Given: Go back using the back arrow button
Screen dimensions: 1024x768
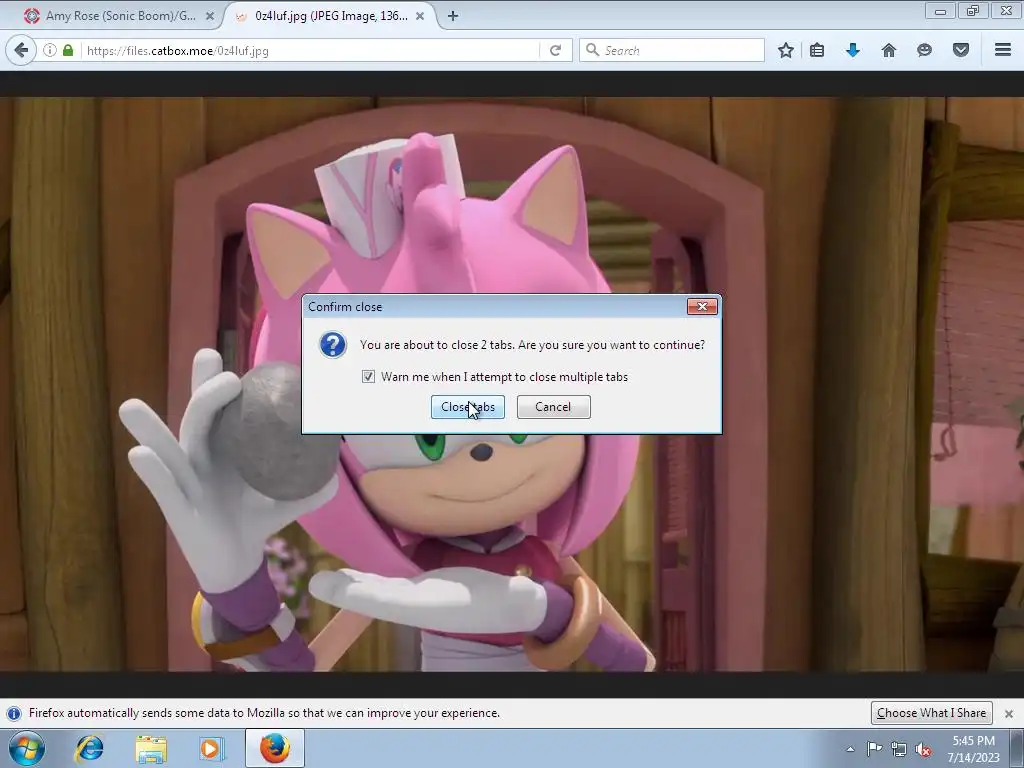Looking at the screenshot, I should point(21,50).
